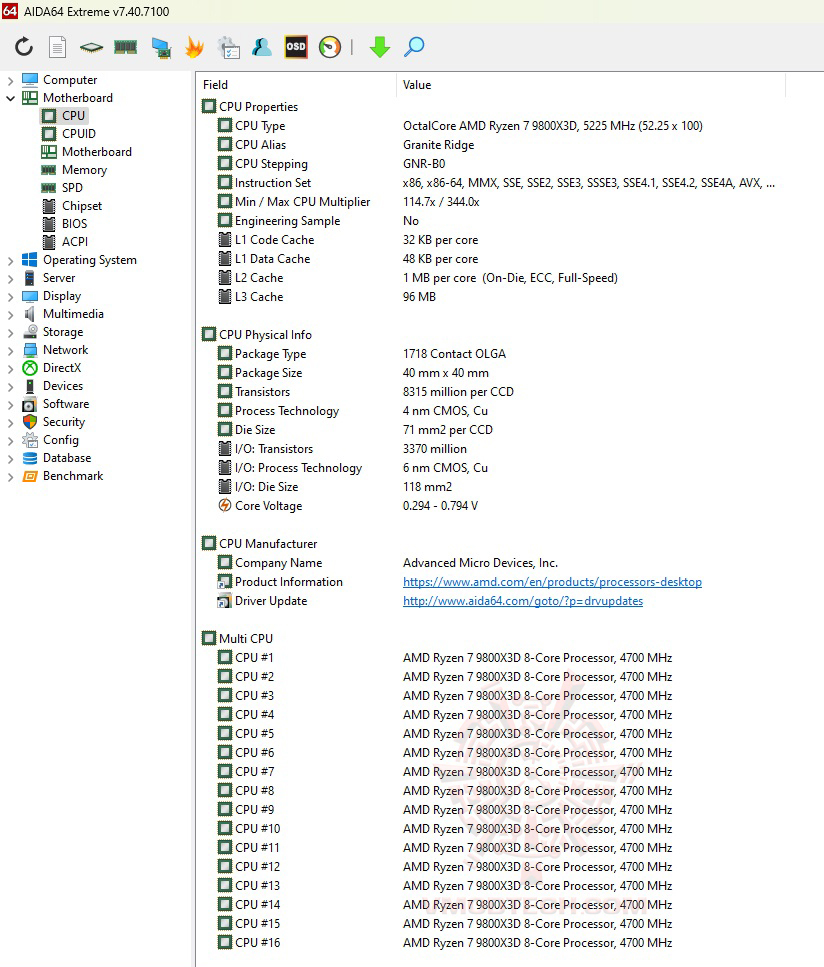Click the CPU Physical Info group header

[x=257, y=335]
